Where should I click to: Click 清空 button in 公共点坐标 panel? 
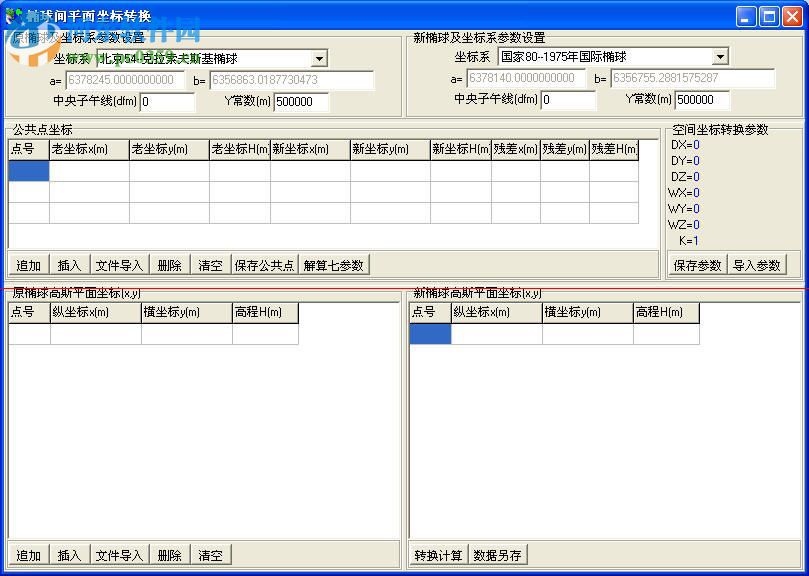point(211,265)
